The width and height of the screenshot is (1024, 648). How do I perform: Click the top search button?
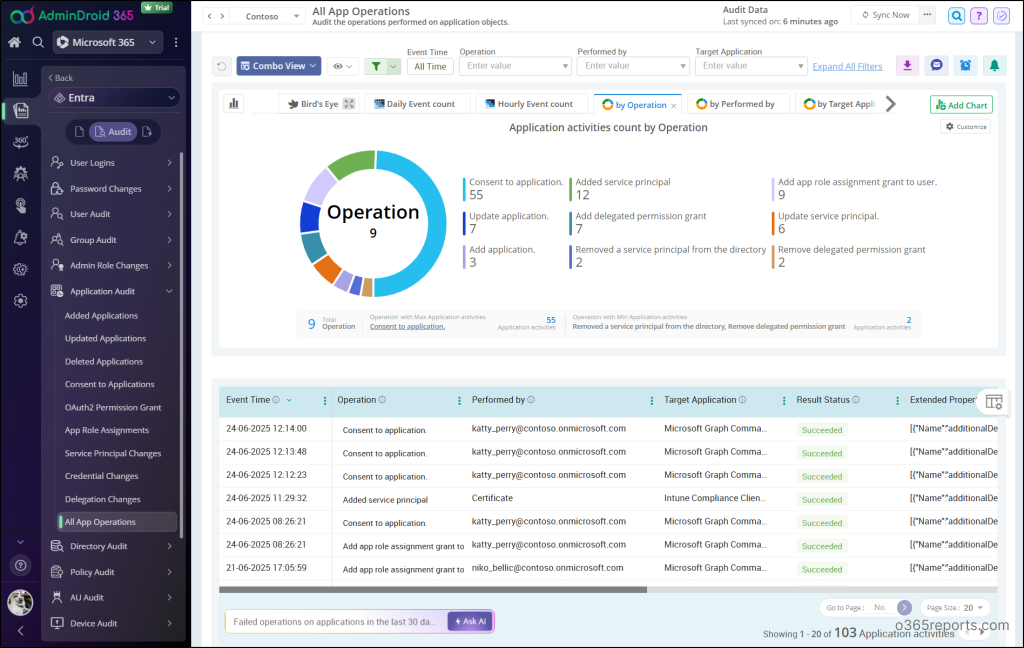[x=956, y=16]
